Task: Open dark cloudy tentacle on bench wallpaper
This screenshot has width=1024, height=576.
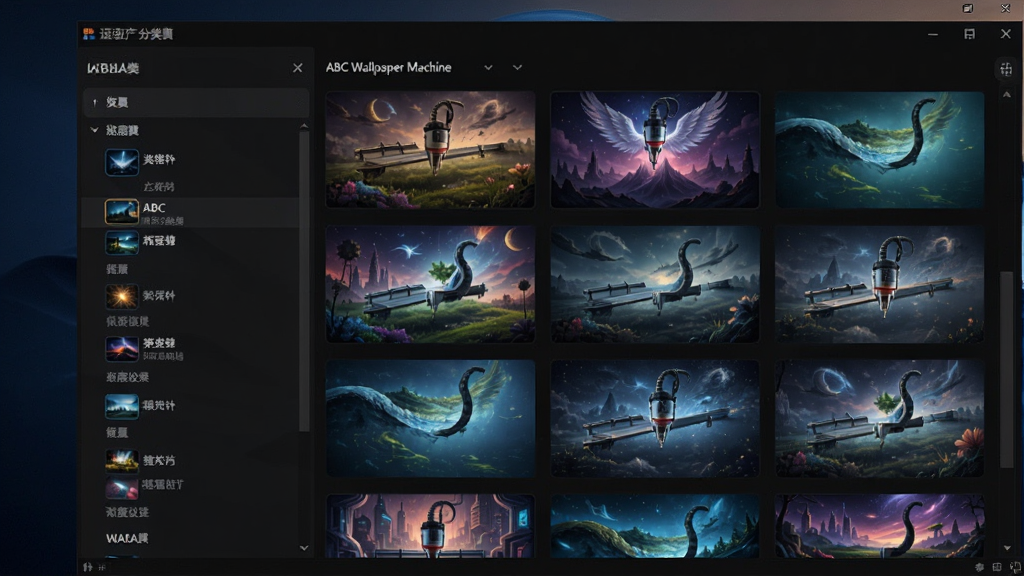Action: point(655,284)
